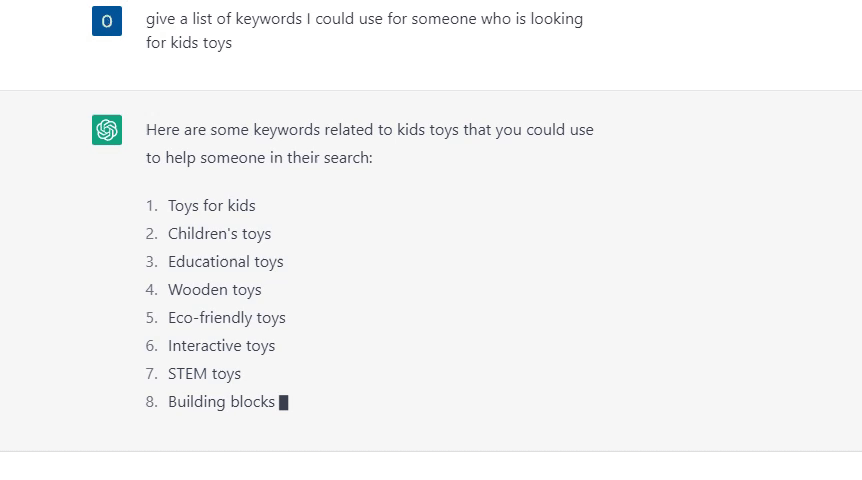The image size is (862, 480).
Task: Select list item 'Eco-friendly toys'
Action: coord(226,318)
